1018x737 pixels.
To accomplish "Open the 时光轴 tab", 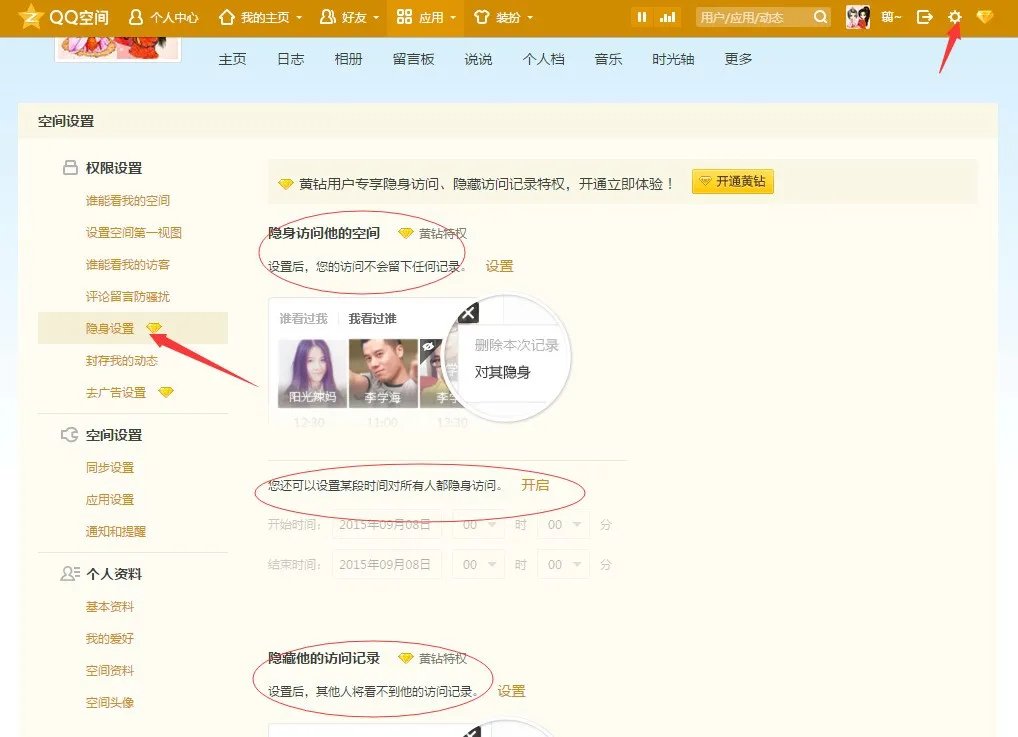I will coord(673,59).
